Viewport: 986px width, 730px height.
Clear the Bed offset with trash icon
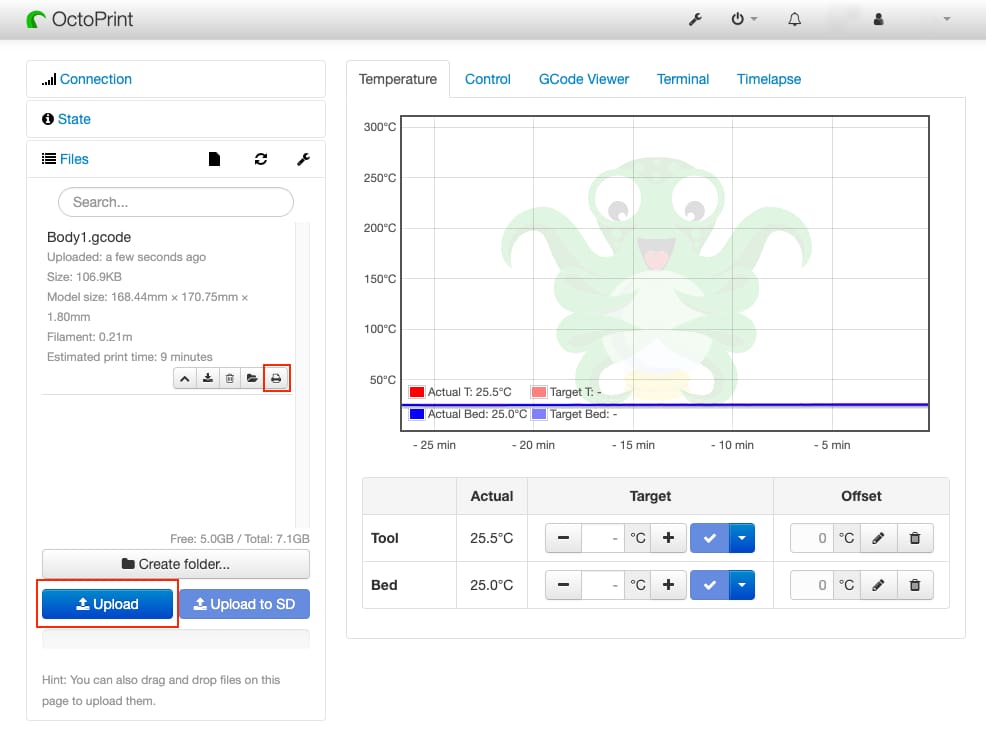coord(915,585)
